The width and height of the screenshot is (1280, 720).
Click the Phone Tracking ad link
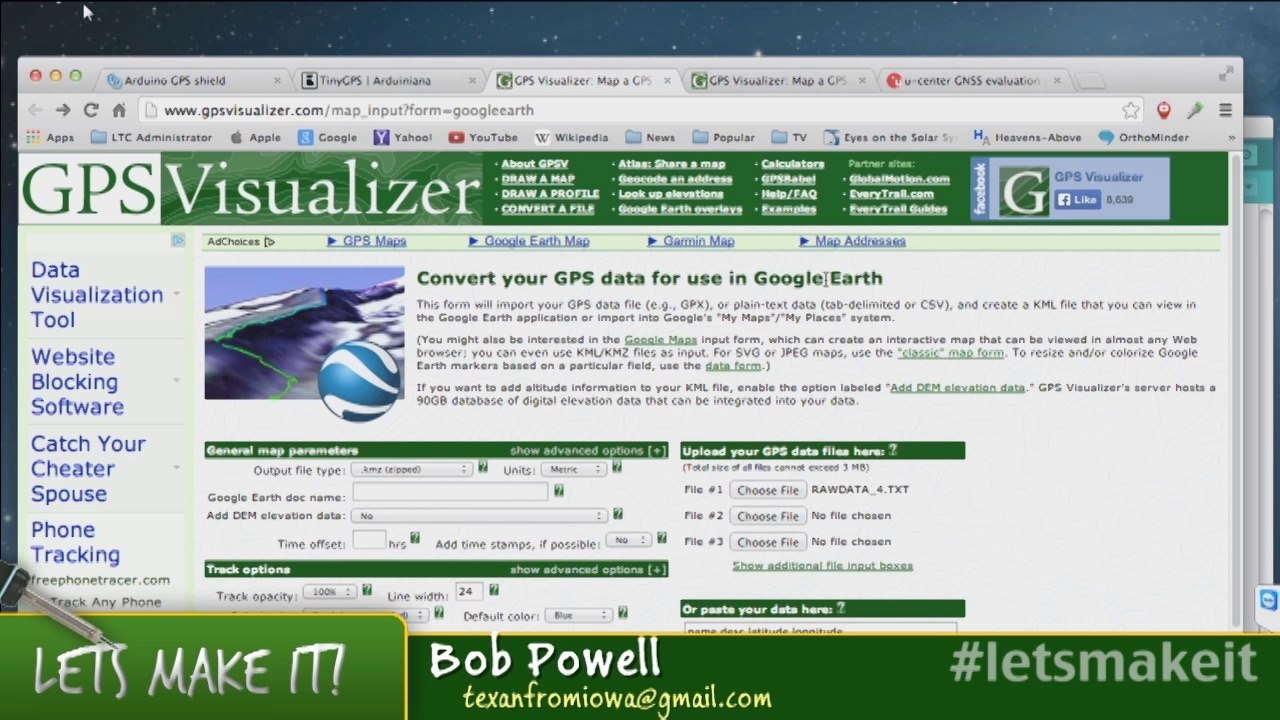point(75,542)
